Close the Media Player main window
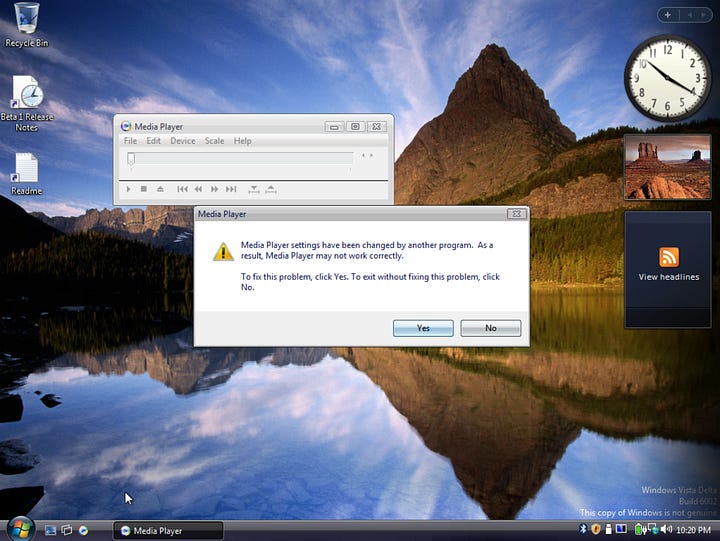The image size is (720, 541). pyautogui.click(x=377, y=127)
